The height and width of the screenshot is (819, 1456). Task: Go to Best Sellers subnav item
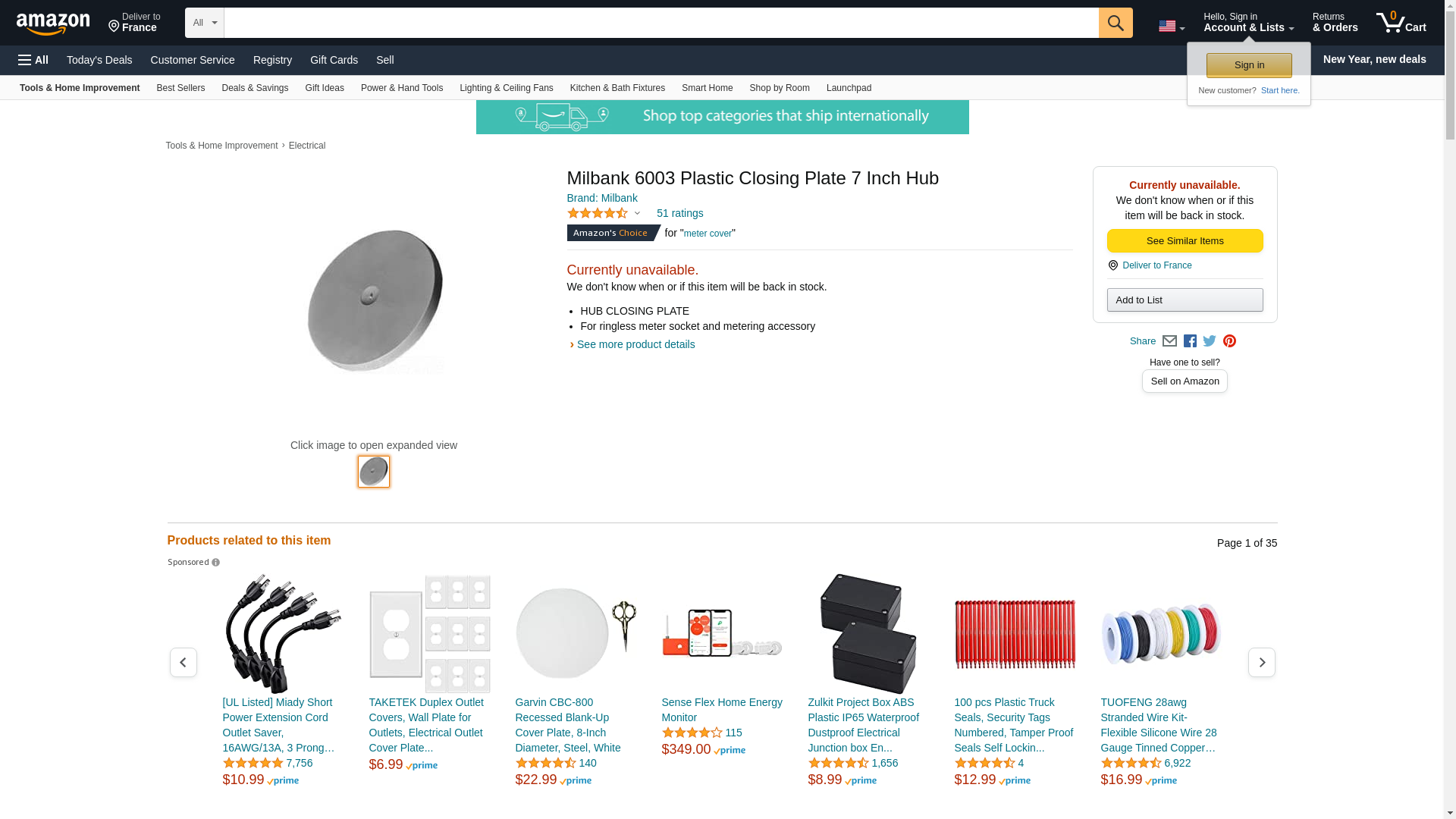pyautogui.click(x=180, y=88)
